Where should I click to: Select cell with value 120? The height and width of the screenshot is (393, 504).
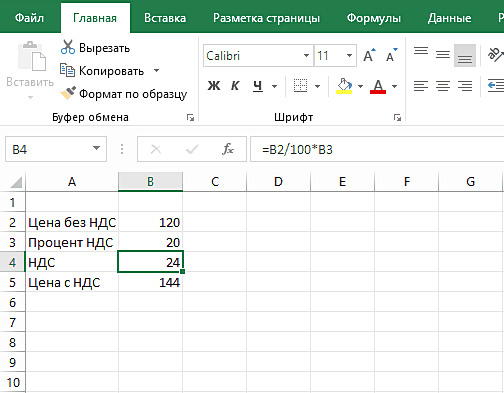tap(150, 222)
